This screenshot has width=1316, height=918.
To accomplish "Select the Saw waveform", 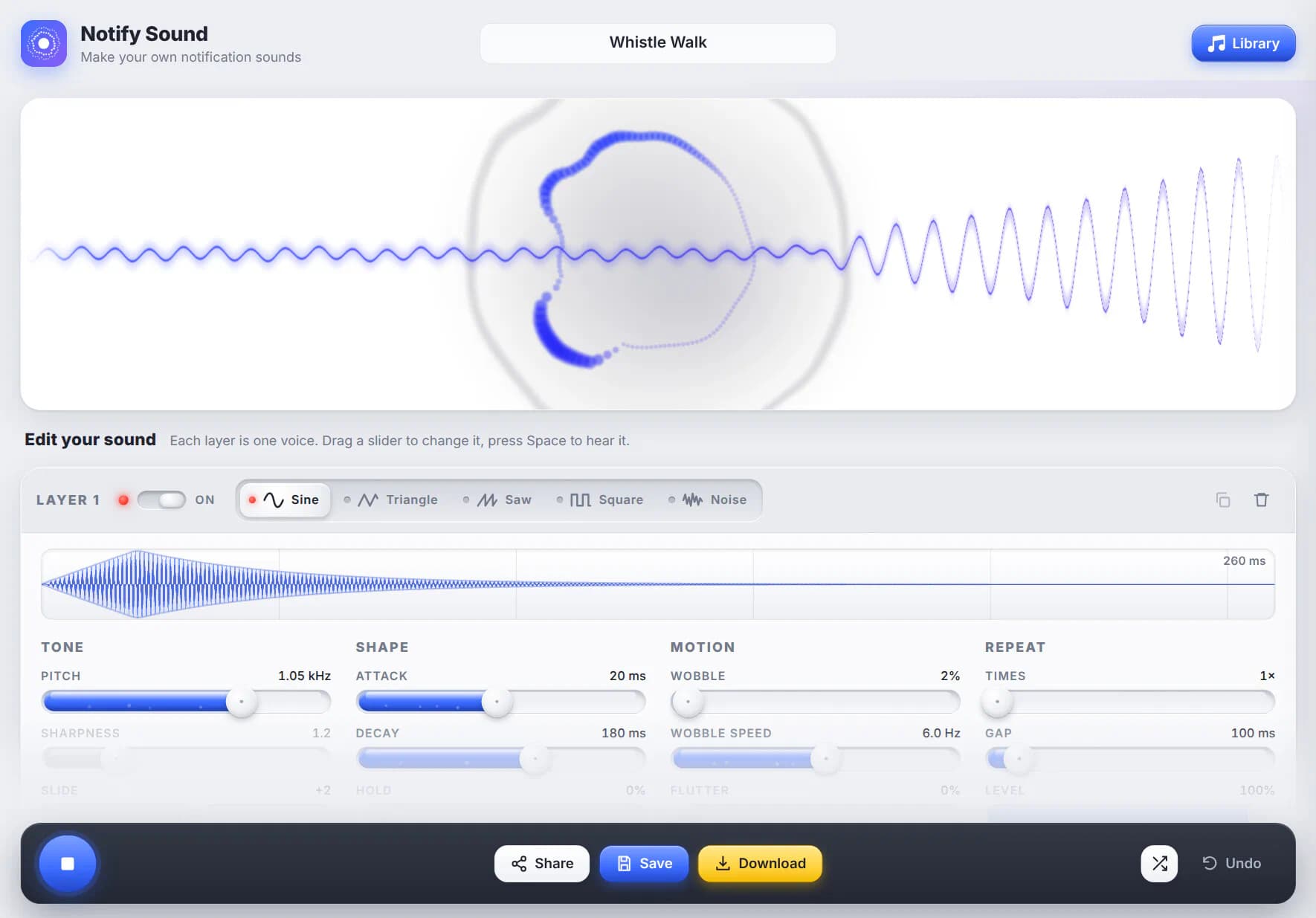I will coord(497,500).
